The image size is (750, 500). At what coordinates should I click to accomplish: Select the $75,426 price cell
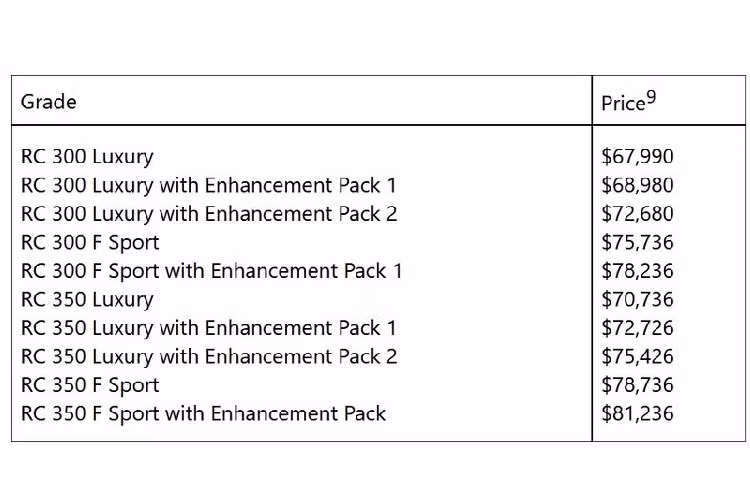coord(637,356)
